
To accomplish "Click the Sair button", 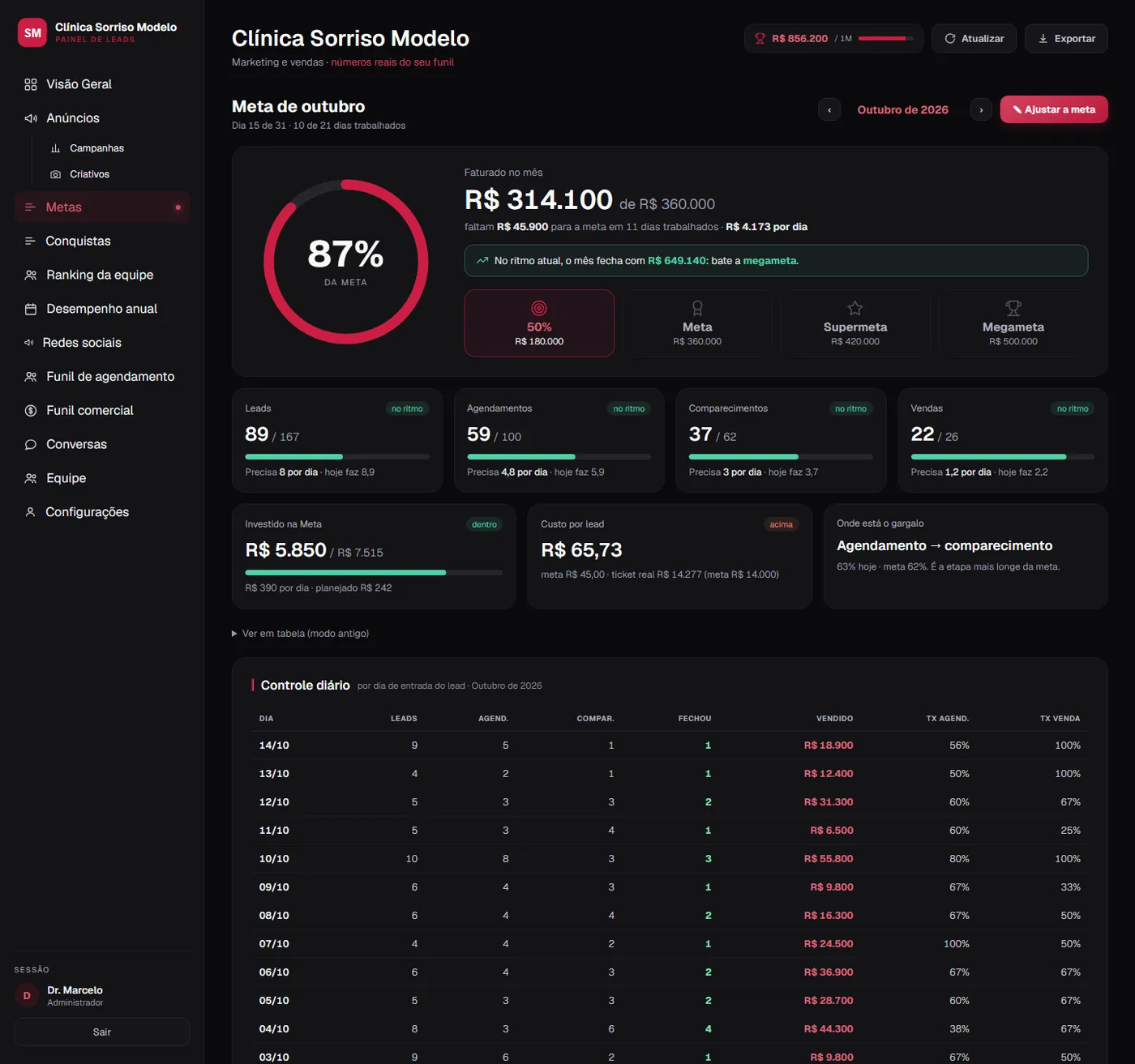I will 102,1032.
